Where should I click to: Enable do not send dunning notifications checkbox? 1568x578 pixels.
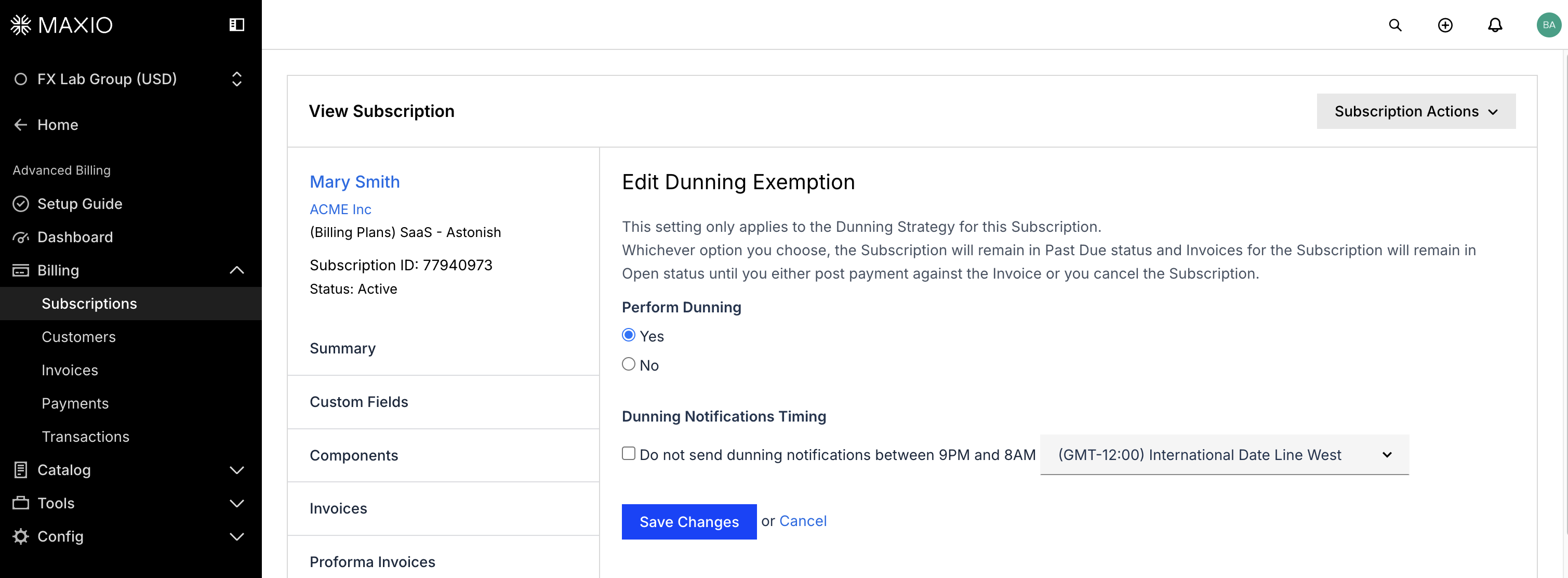tap(629, 454)
